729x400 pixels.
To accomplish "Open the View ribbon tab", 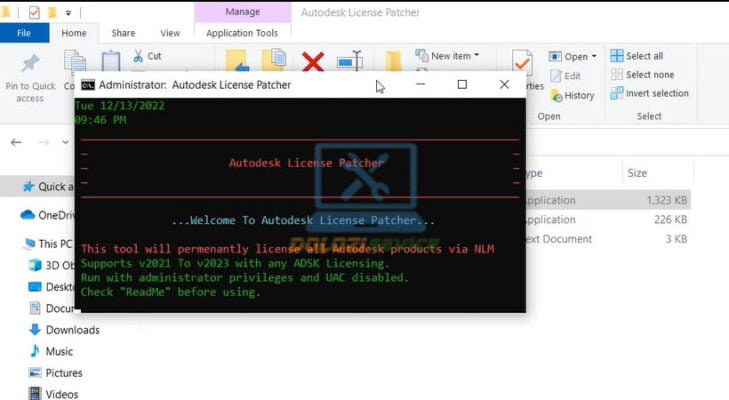I will (170, 33).
